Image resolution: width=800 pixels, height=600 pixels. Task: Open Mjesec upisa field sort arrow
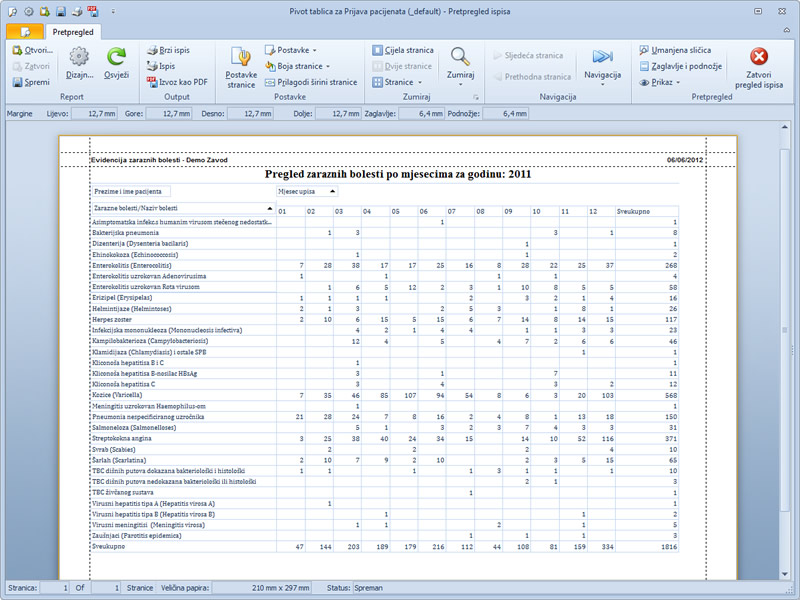[x=333, y=191]
